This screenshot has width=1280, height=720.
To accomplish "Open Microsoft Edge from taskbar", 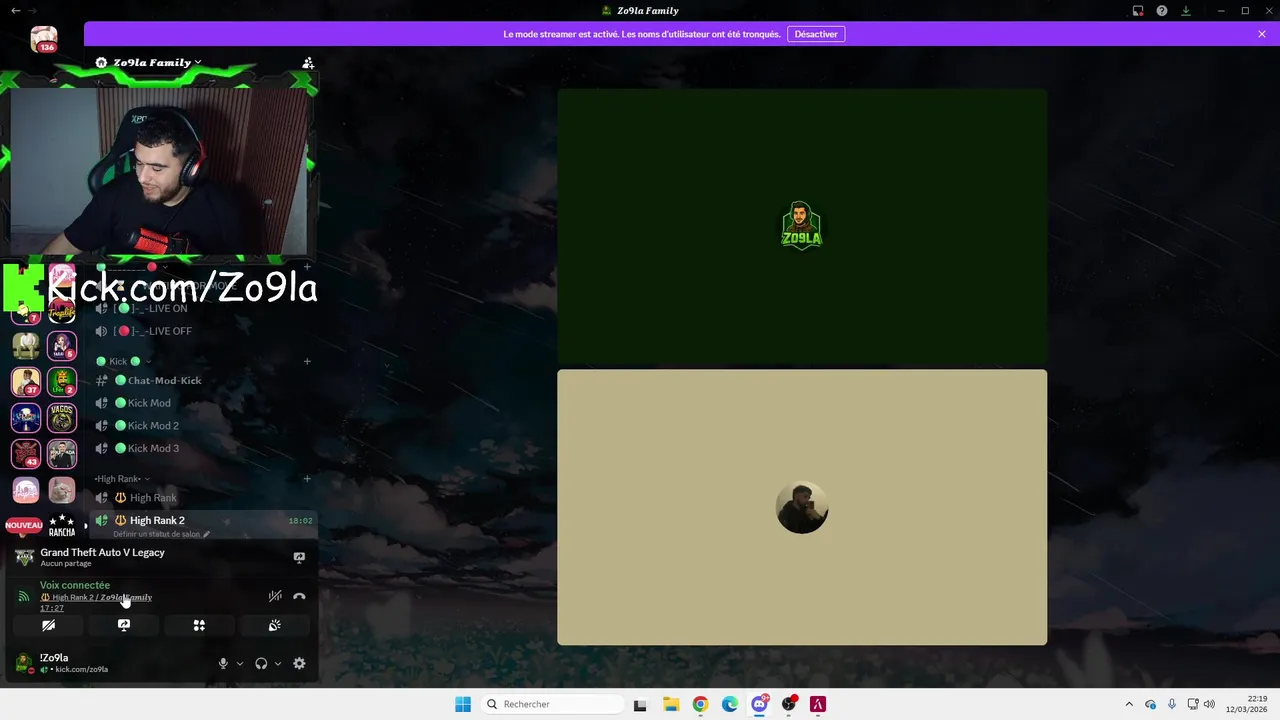I will click(x=730, y=704).
